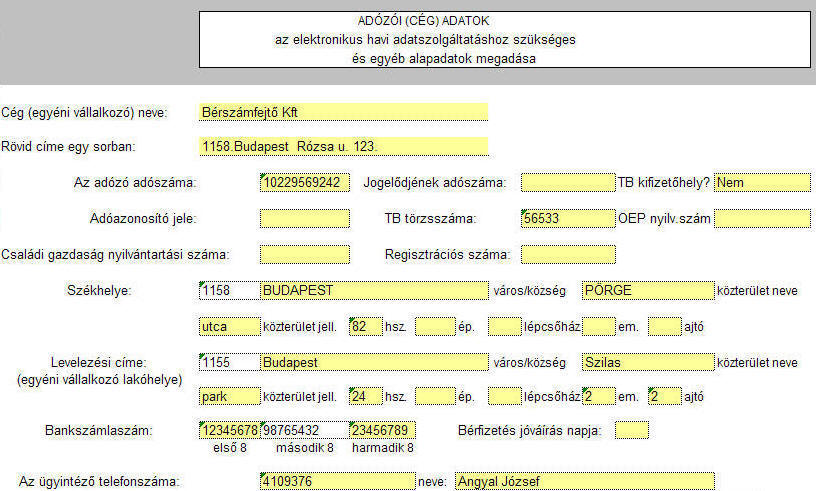Select the Székhelye city field BUDAPEST
The width and height of the screenshot is (816, 491).
[374, 290]
